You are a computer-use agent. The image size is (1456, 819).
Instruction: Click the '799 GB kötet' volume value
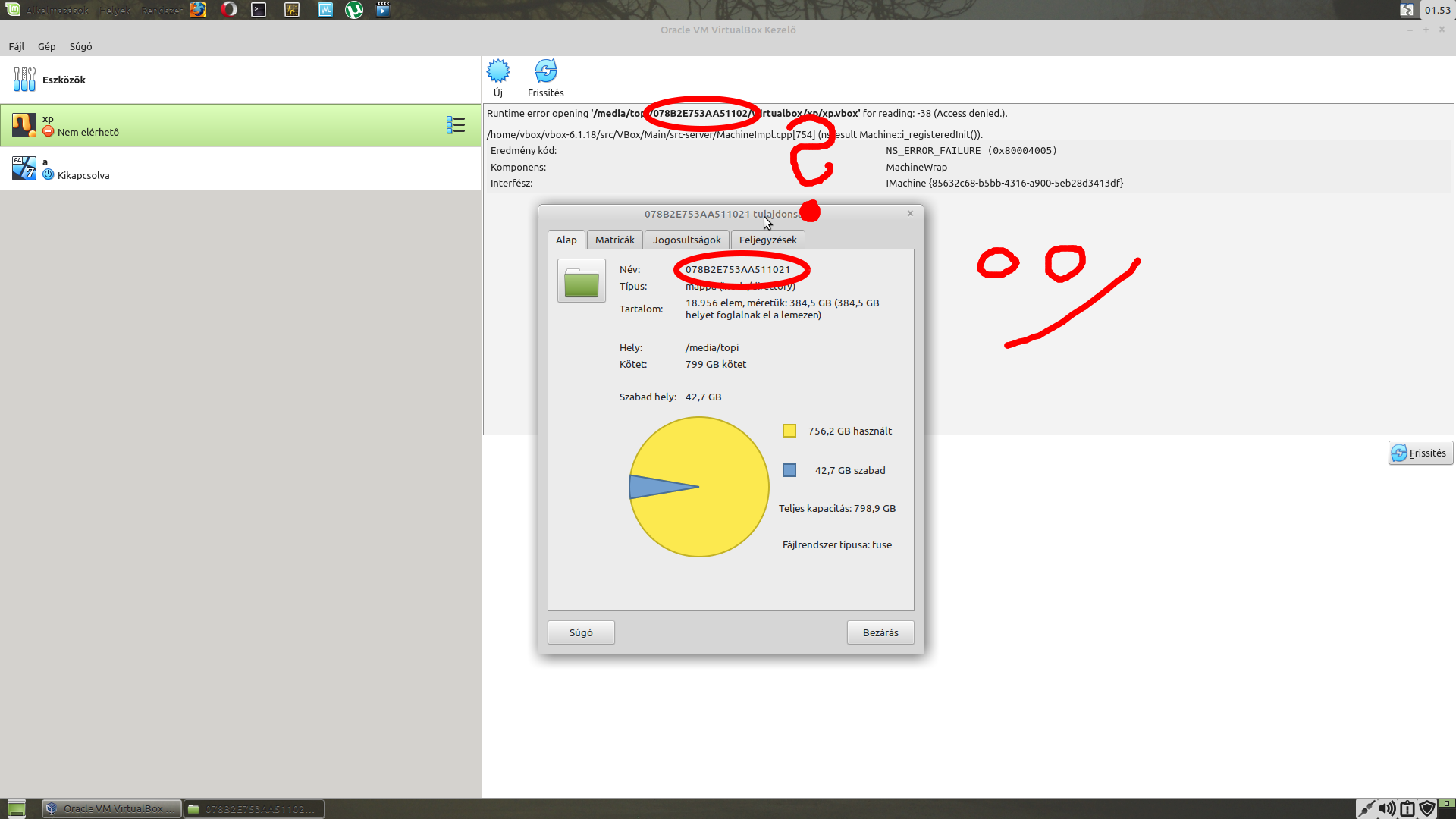[715, 364]
